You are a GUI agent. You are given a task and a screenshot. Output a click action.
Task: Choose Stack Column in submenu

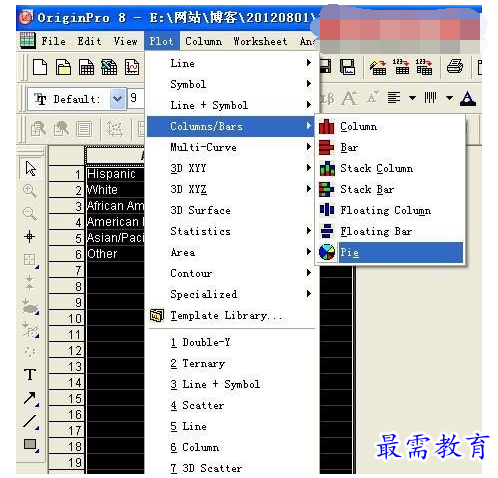coord(390,168)
